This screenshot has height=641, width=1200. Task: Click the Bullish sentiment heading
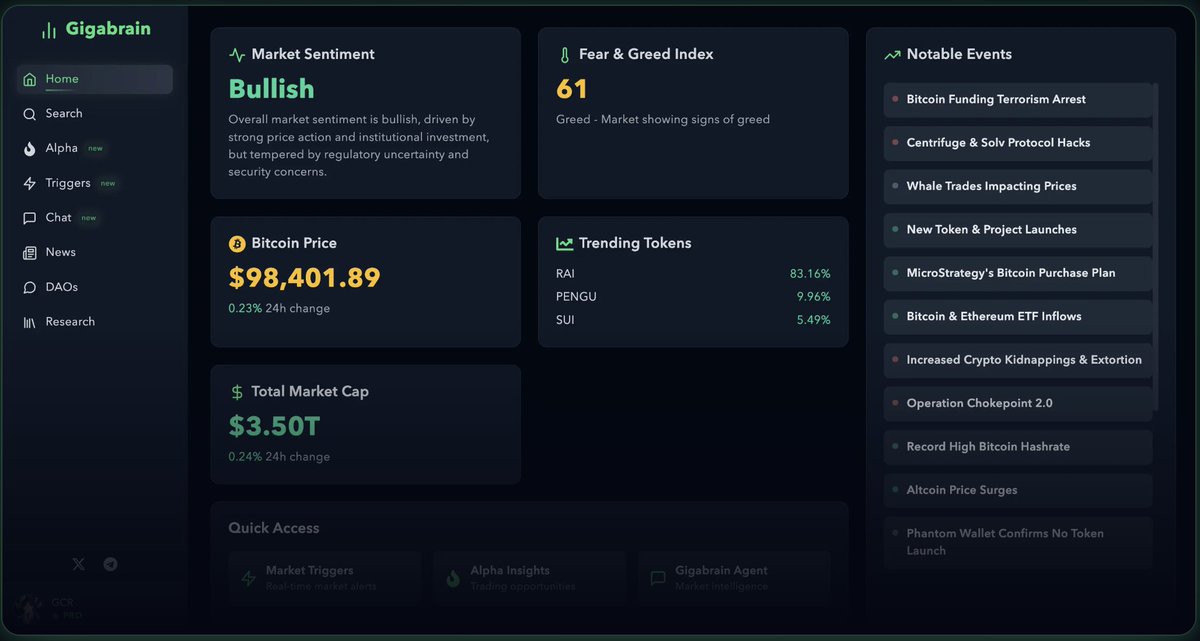coord(271,89)
